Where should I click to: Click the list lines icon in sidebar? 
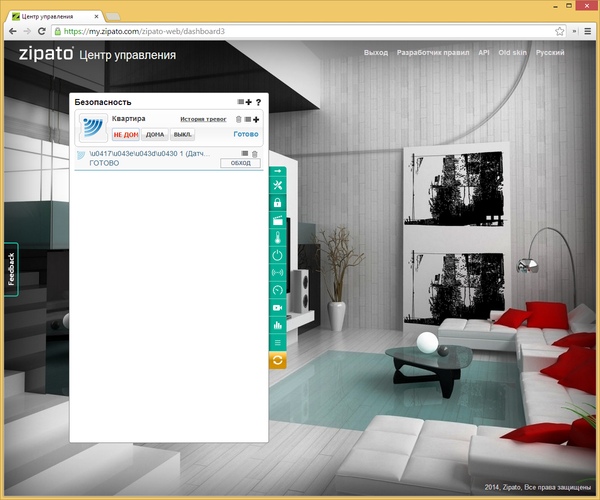pyautogui.click(x=278, y=343)
